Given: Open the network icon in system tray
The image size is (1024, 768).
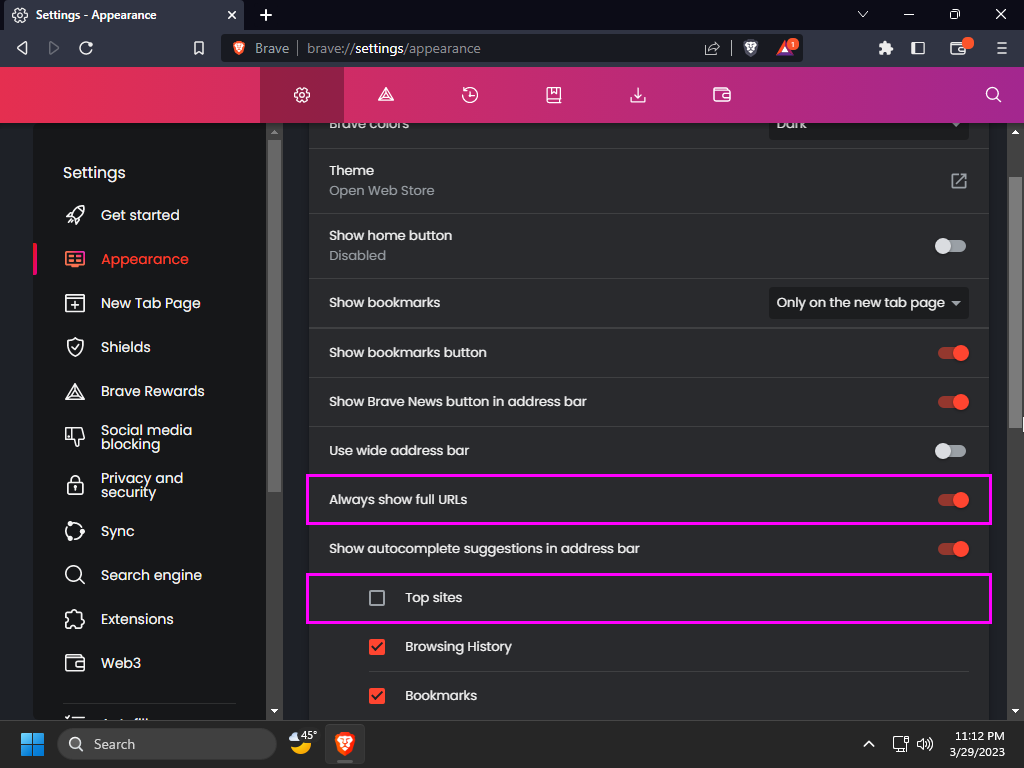Looking at the screenshot, I should tap(901, 744).
